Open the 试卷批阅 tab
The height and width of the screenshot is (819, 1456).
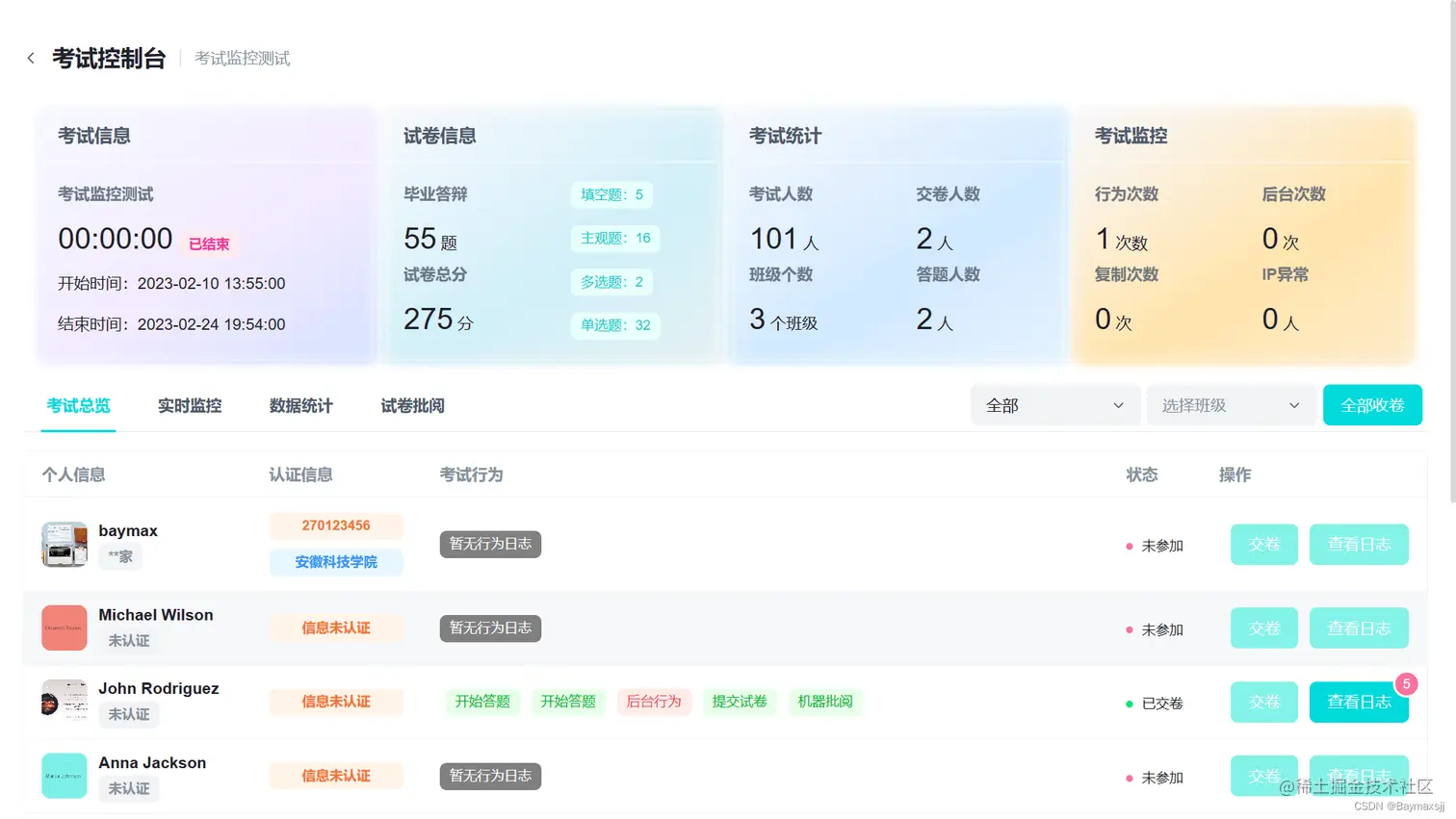tap(414, 405)
